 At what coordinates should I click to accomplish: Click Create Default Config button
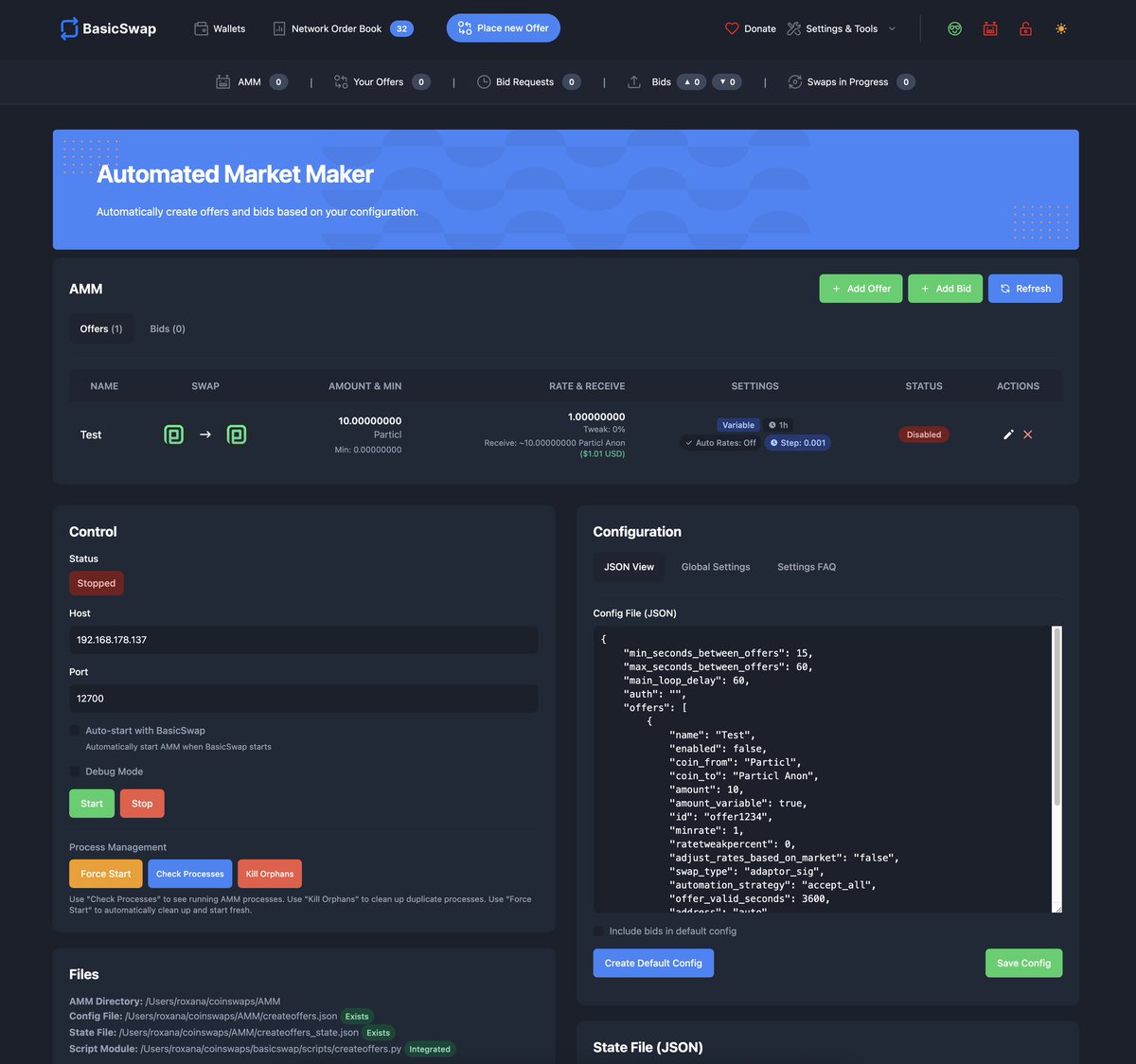[x=653, y=963]
